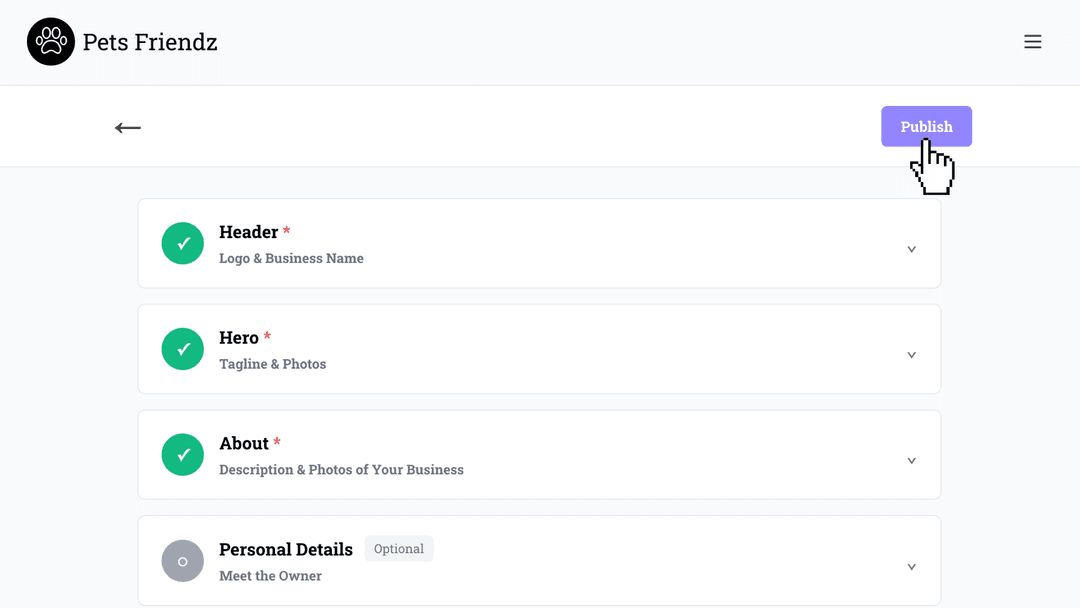The height and width of the screenshot is (608, 1080).
Task: Expand the Hero section chevron
Action: (911, 355)
